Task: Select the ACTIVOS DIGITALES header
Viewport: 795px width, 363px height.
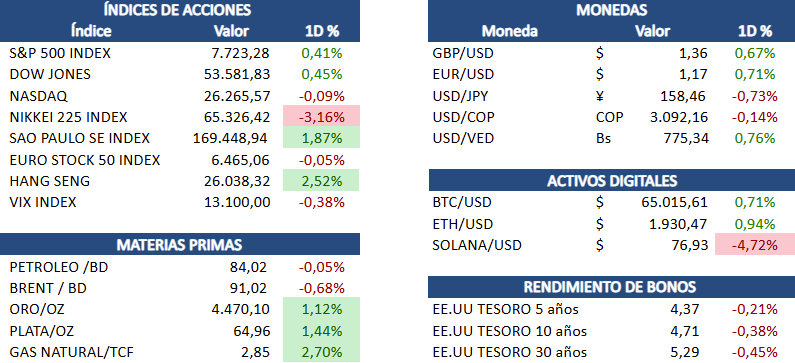Action: pyautogui.click(x=611, y=180)
